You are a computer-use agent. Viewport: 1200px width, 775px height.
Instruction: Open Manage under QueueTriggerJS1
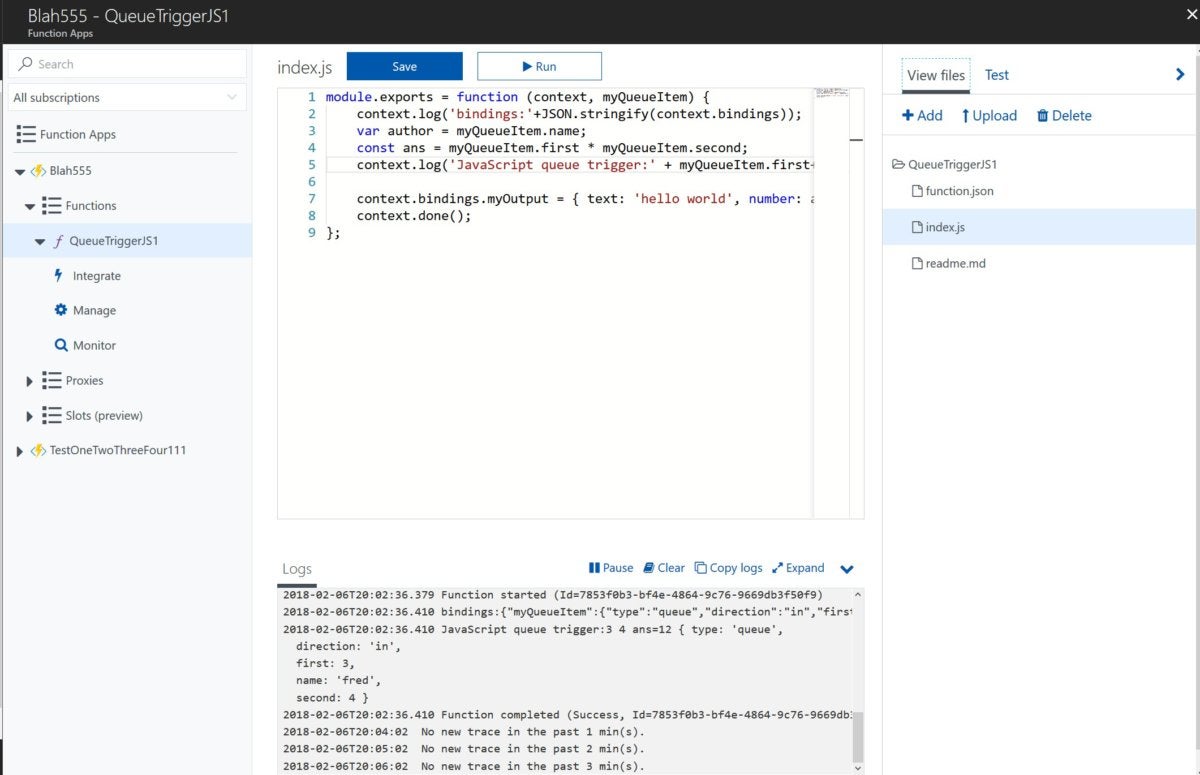pos(94,311)
